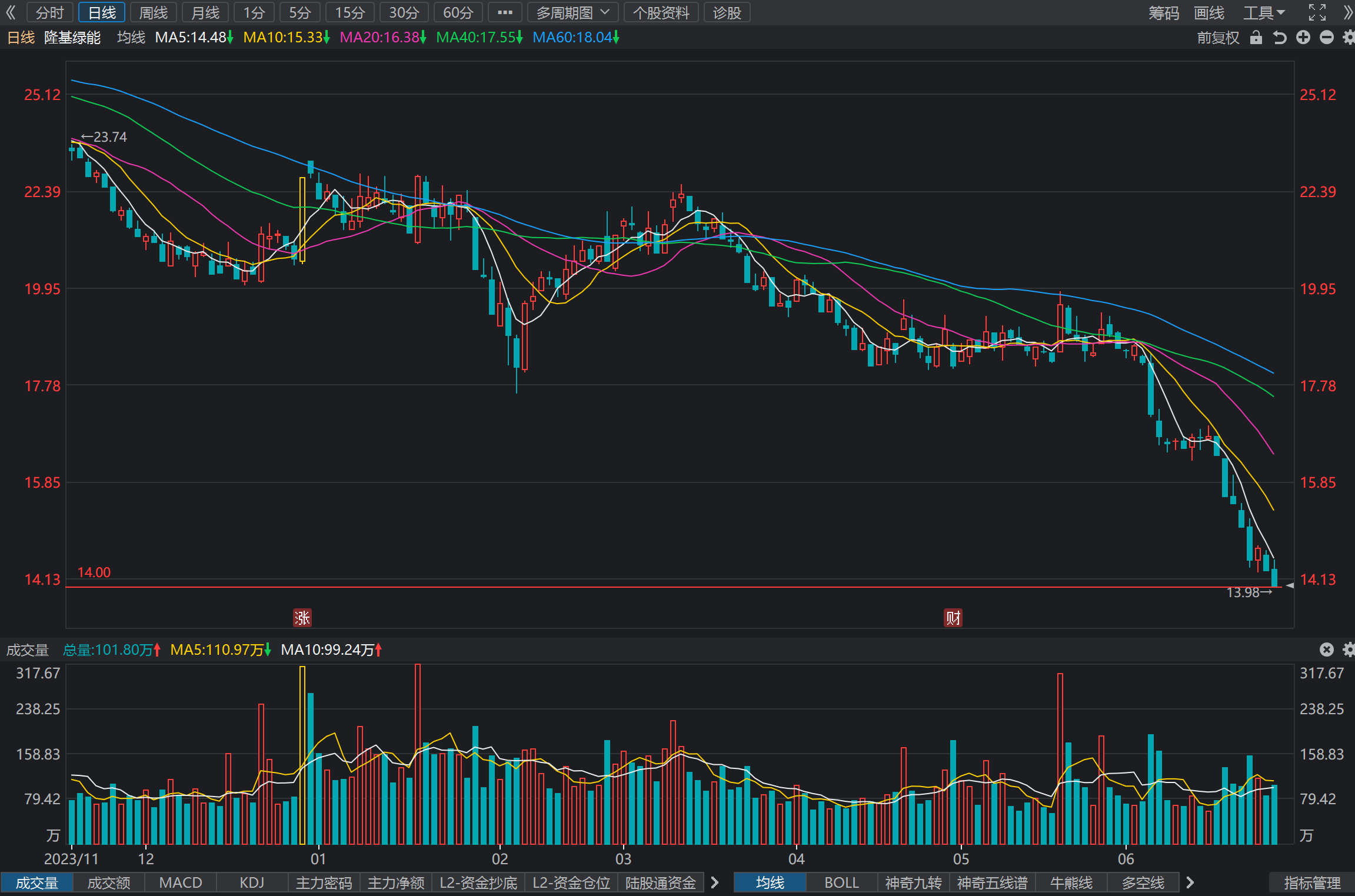Switch sub-chart to MACD tab
1355x896 pixels.
click(181, 882)
